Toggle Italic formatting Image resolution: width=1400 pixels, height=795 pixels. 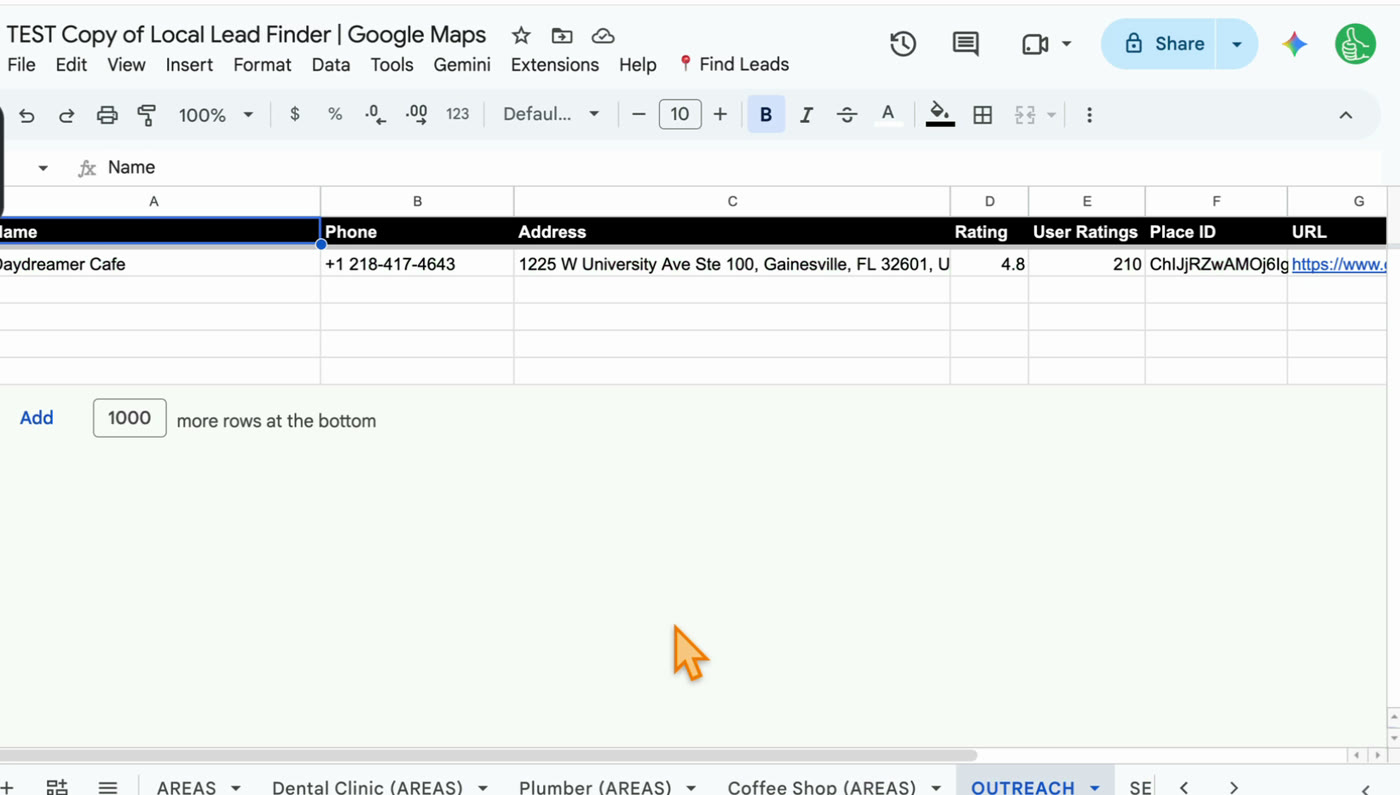(x=806, y=115)
